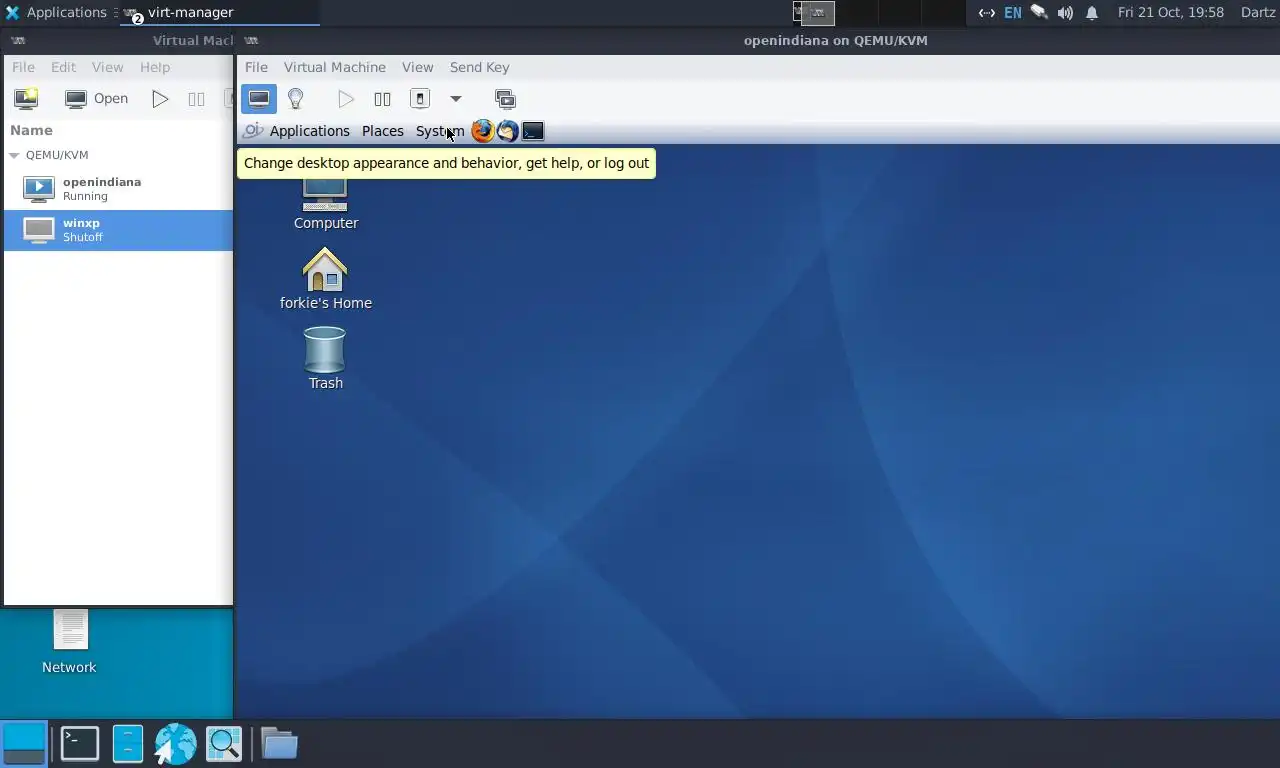This screenshot has height=768, width=1280.
Task: Click show desktop dock icon
Action: (x=24, y=743)
